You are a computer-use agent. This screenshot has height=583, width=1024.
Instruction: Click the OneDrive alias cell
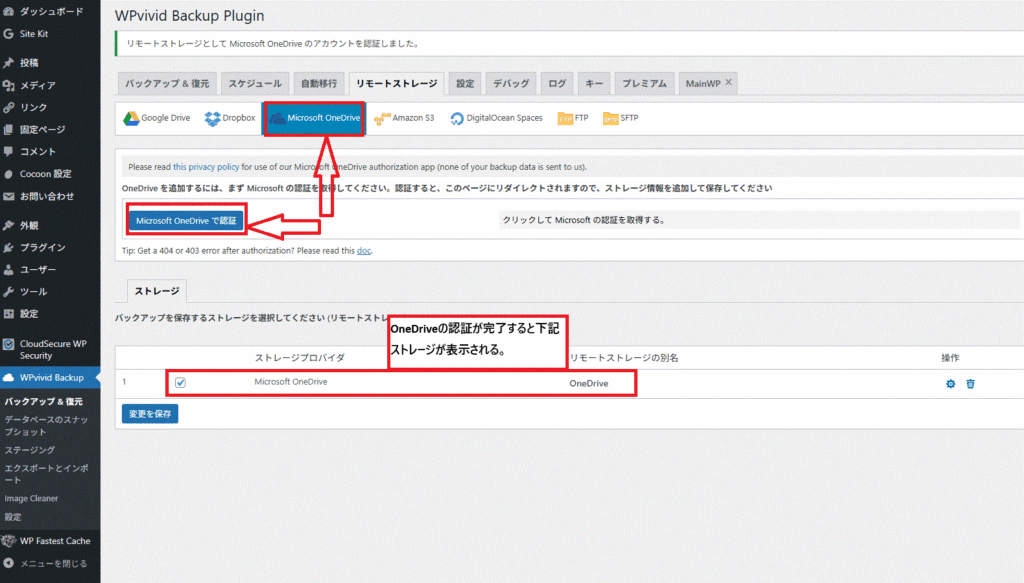pos(588,384)
